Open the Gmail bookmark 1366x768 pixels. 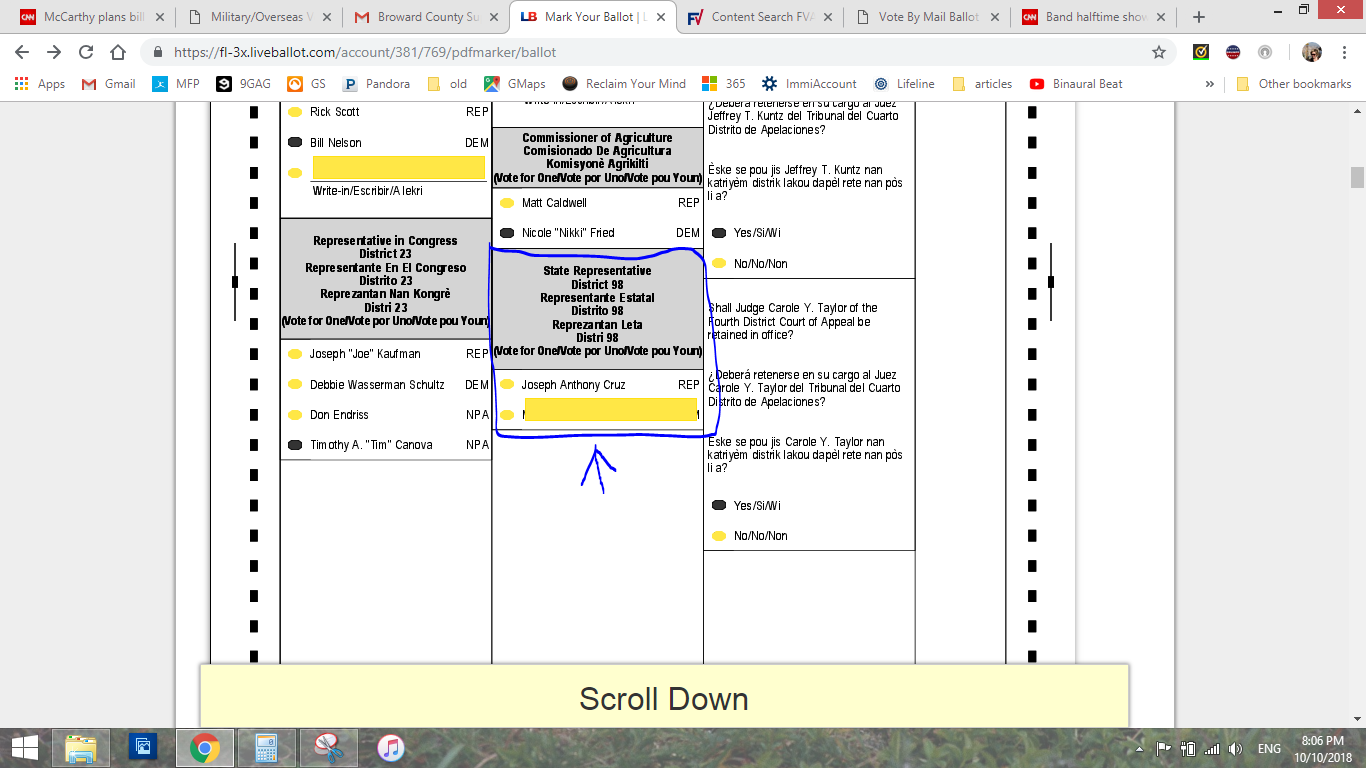(x=108, y=84)
